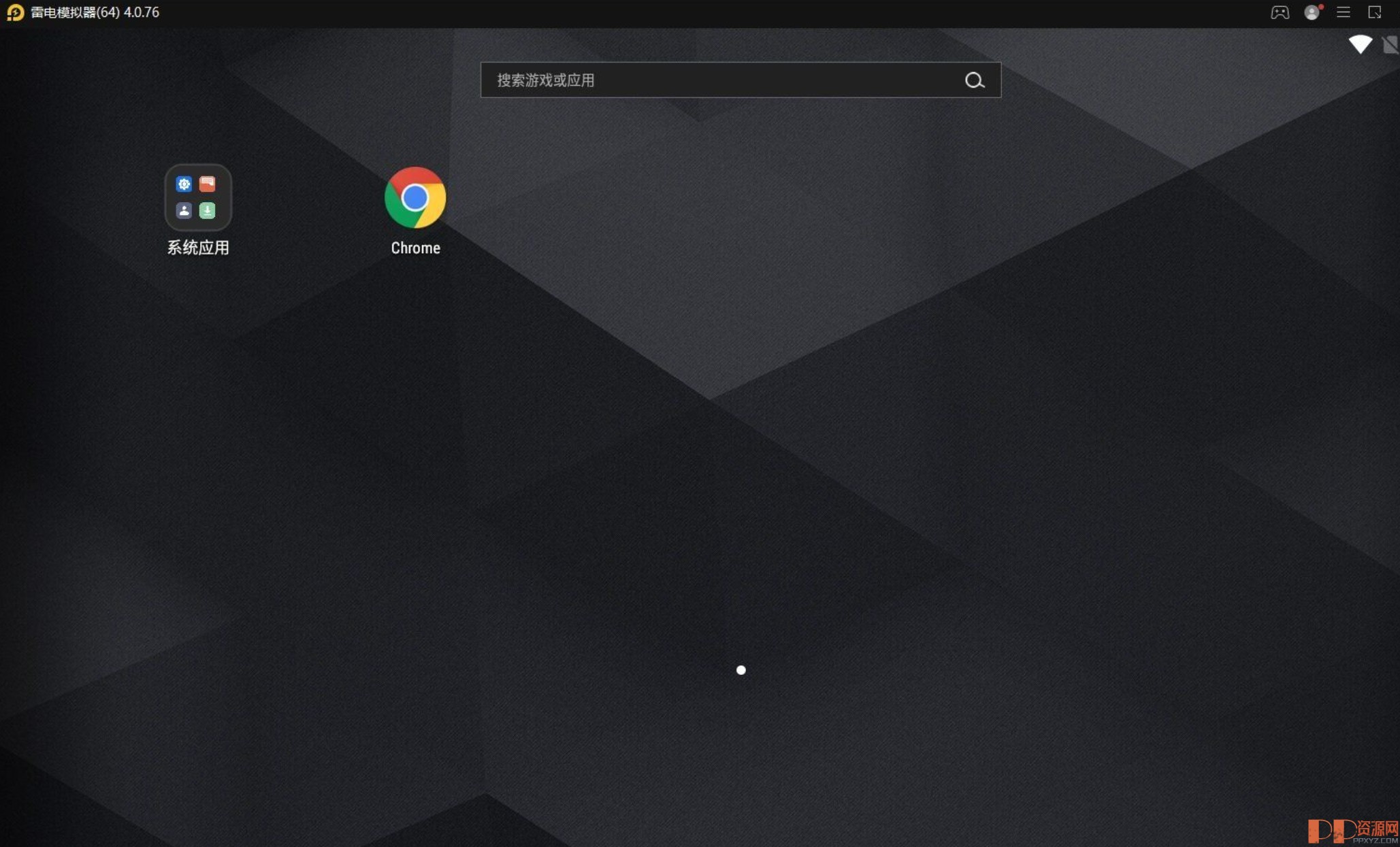Open the Chrome app icon
Image resolution: width=1400 pixels, height=847 pixels.
414,197
